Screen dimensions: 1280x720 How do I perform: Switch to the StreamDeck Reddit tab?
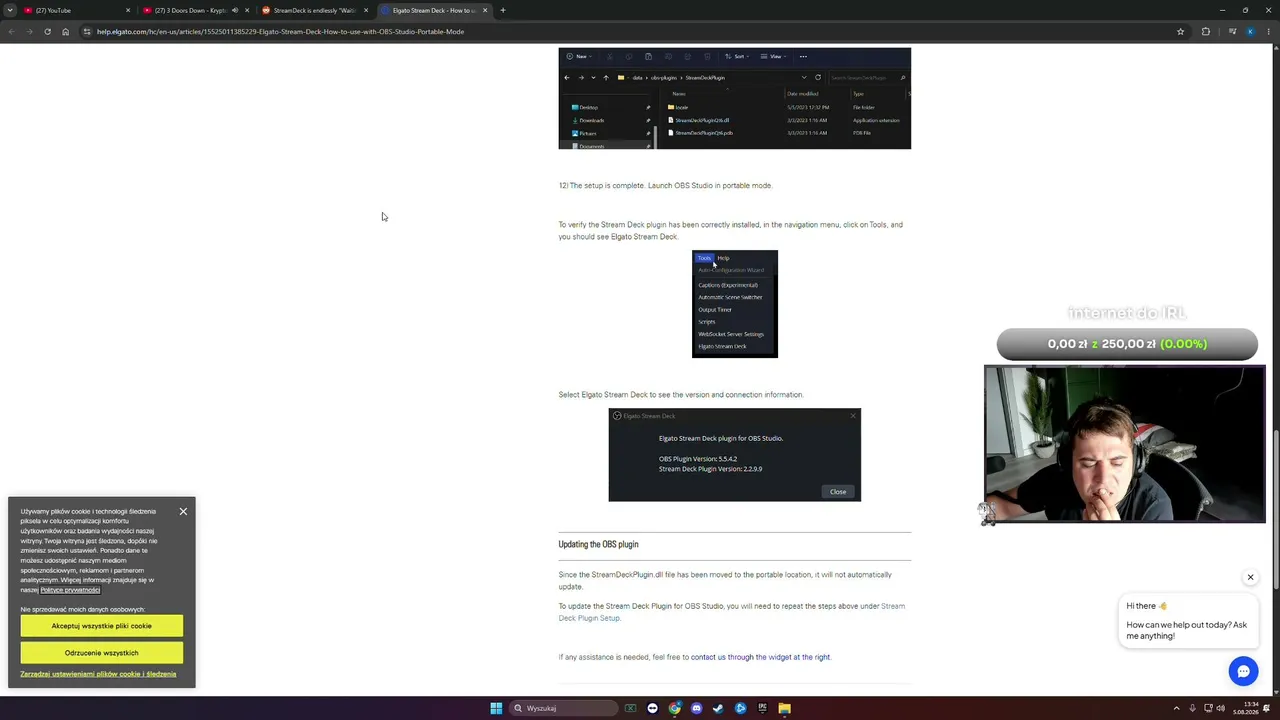click(314, 10)
